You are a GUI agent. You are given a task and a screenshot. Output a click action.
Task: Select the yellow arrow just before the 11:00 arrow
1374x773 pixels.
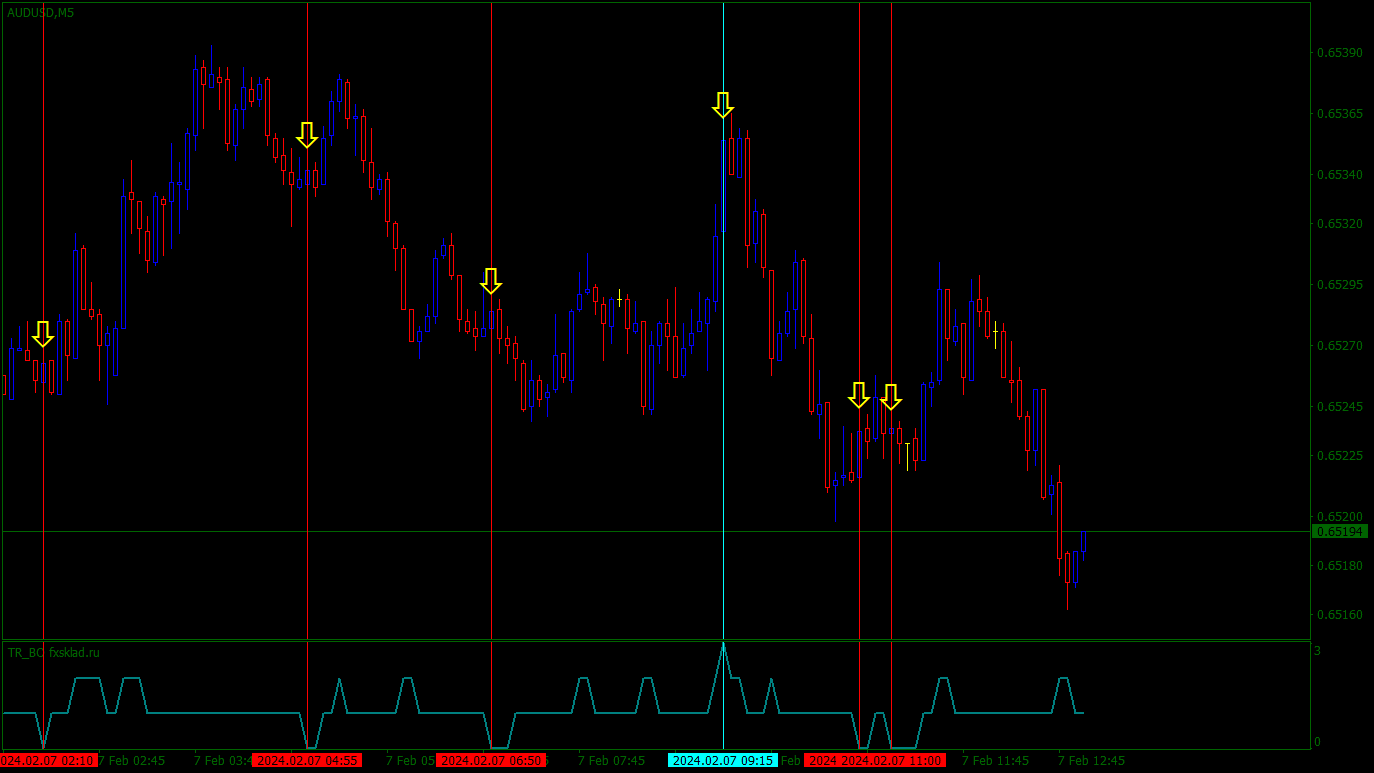click(859, 395)
